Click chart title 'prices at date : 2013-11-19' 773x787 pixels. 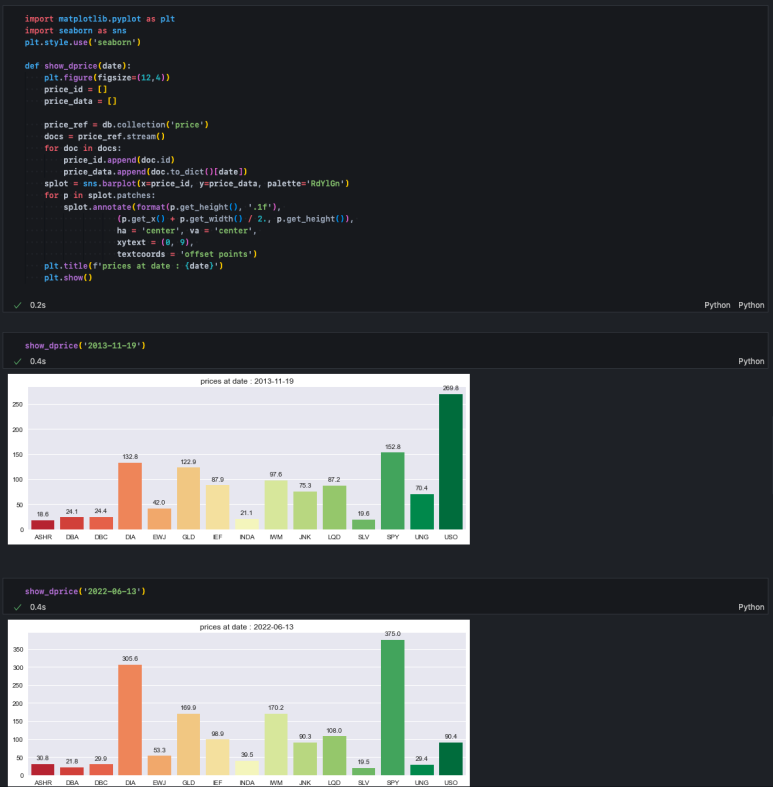pyautogui.click(x=247, y=381)
